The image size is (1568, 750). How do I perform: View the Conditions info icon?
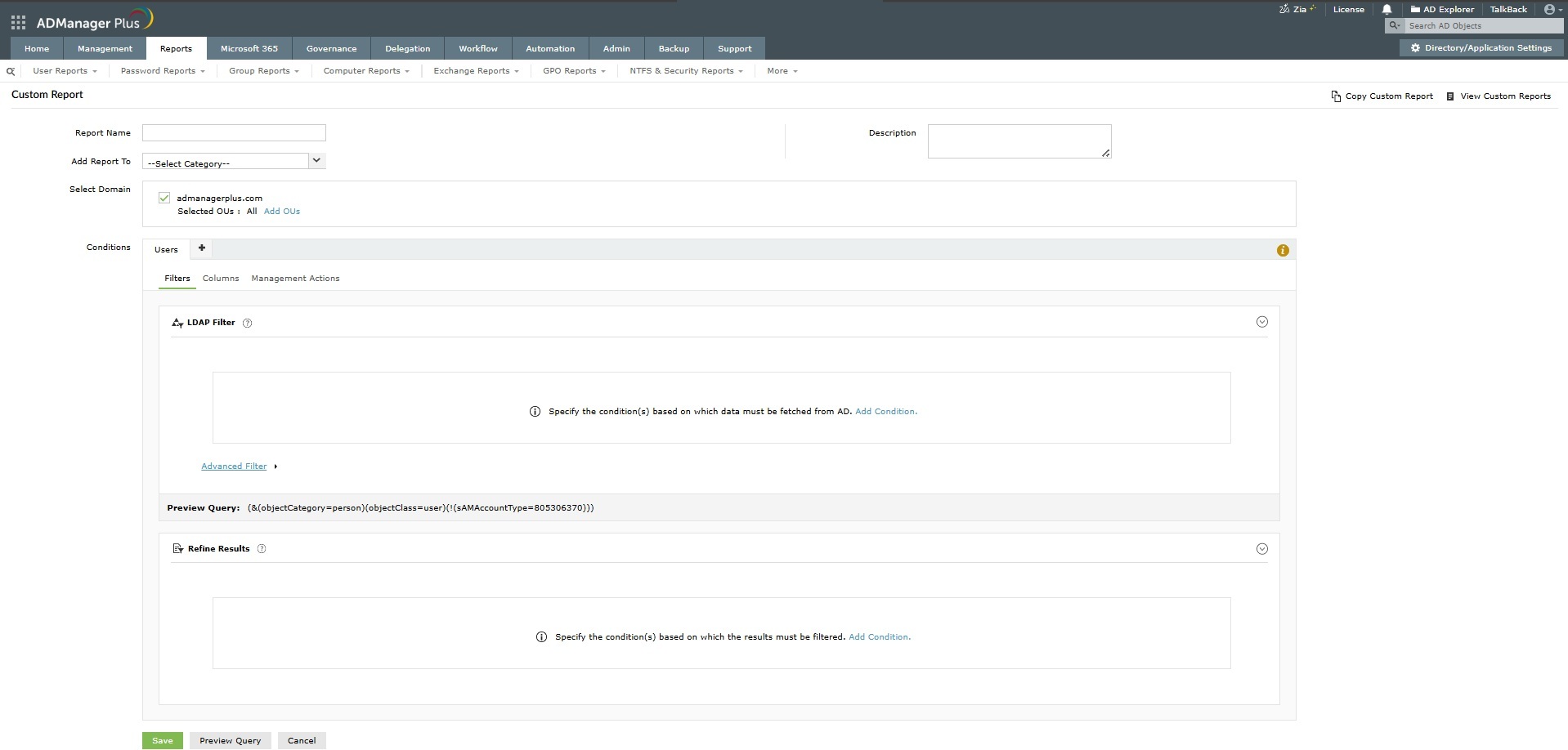[x=1282, y=250]
